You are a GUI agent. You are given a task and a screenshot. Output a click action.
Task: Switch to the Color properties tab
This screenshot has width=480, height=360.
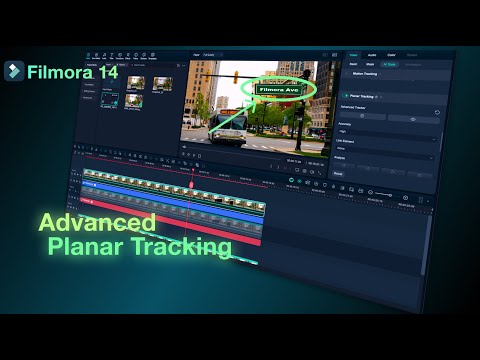(x=392, y=55)
